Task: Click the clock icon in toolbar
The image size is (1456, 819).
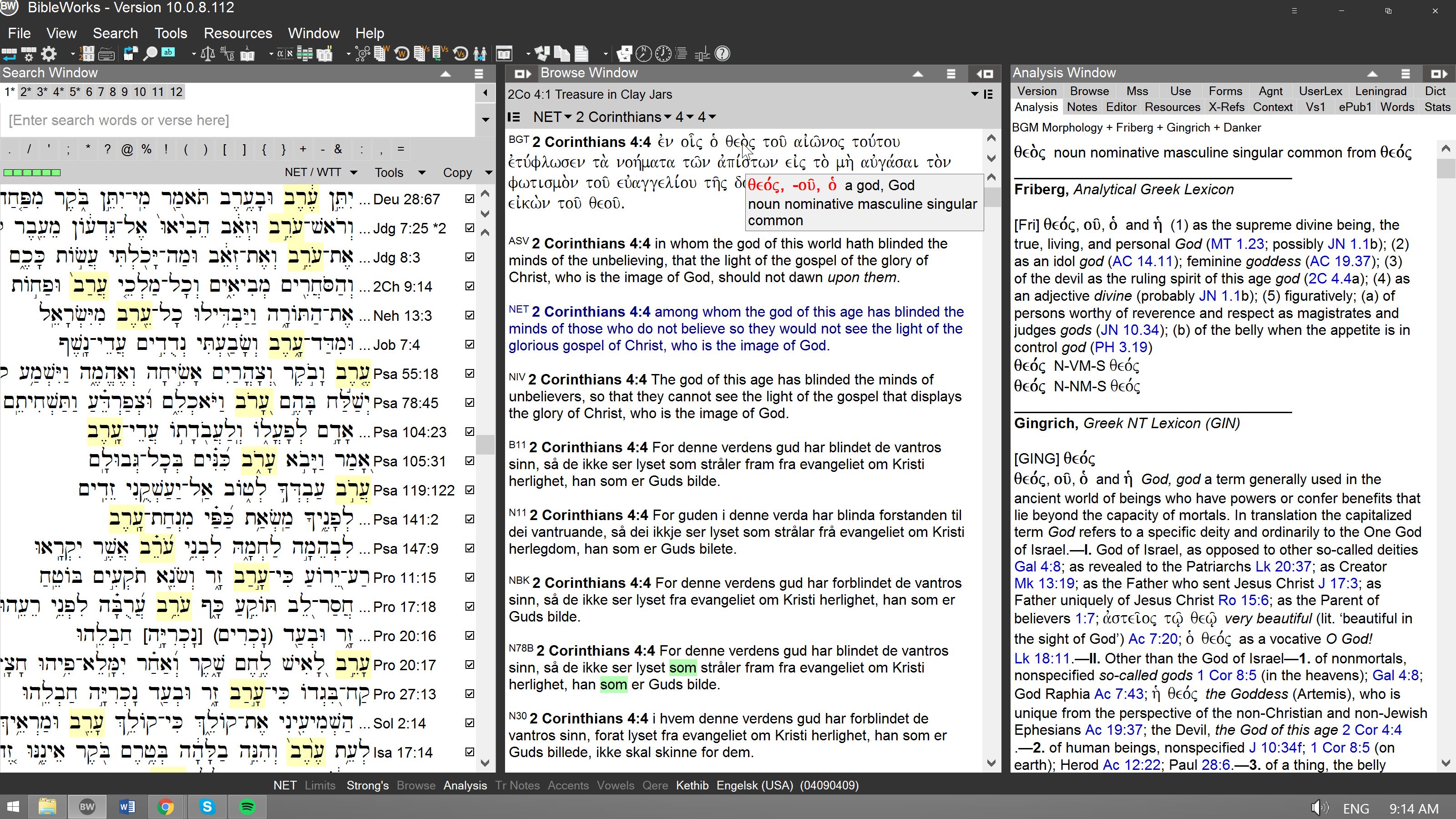Action: click(x=663, y=54)
